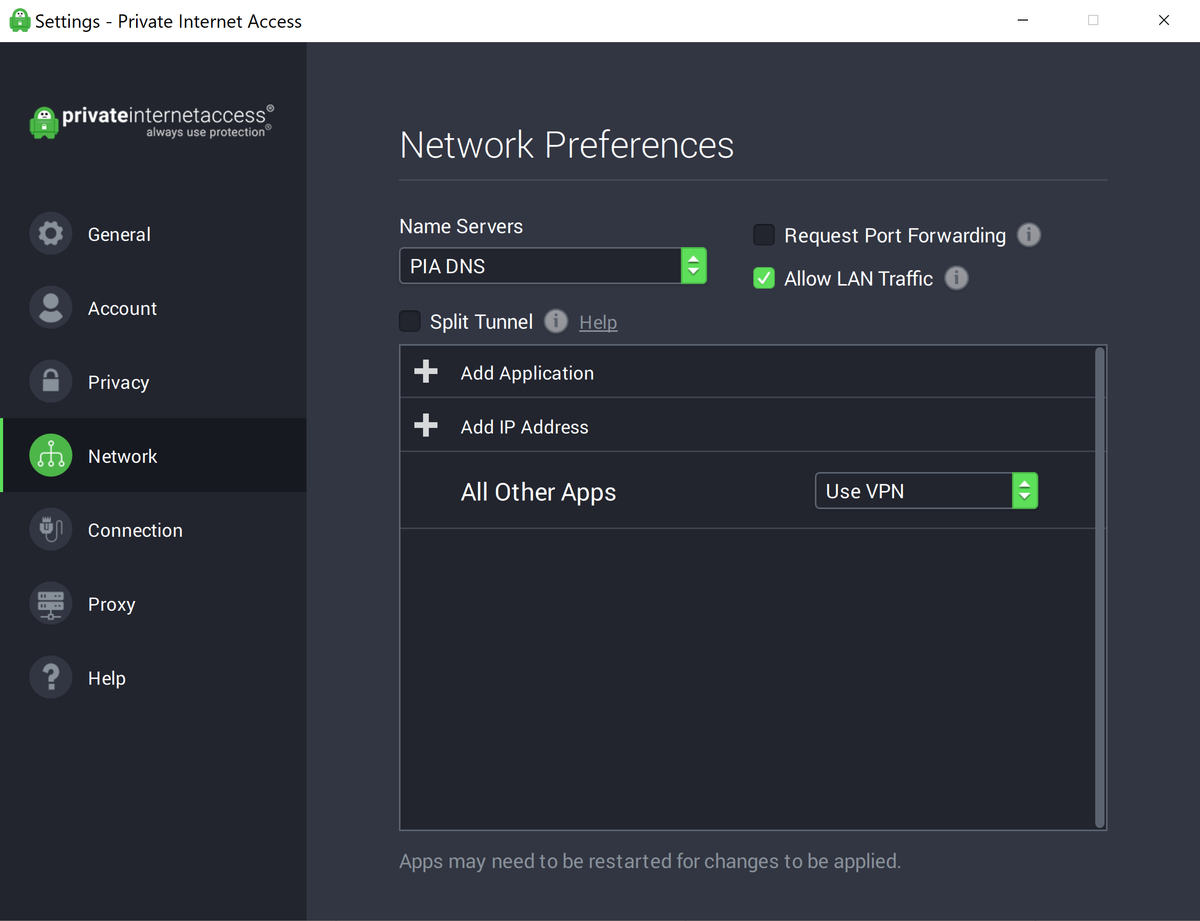Click the Account person icon
Screen dimensions: 1200x921
click(x=50, y=308)
